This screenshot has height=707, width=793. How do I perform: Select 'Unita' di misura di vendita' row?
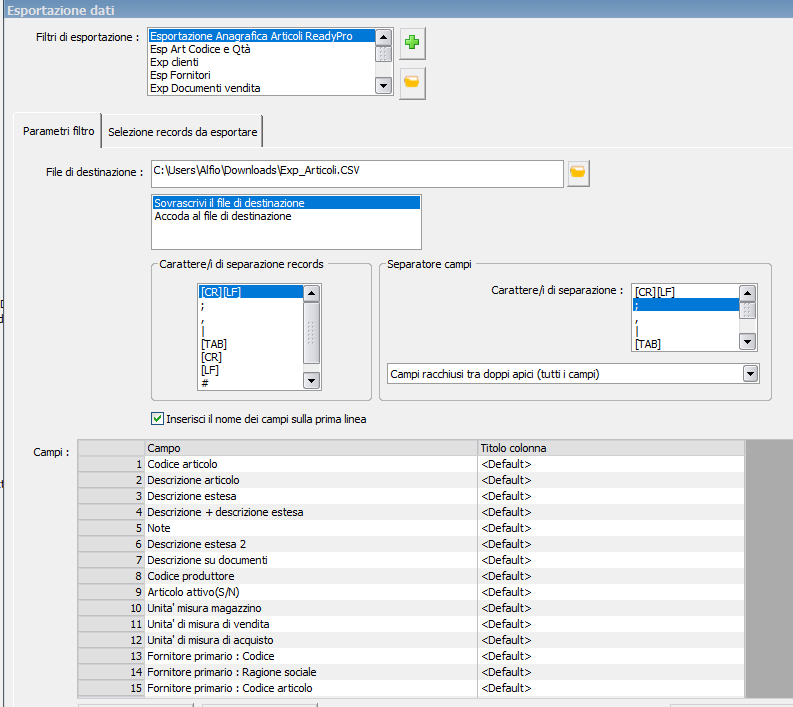point(311,624)
